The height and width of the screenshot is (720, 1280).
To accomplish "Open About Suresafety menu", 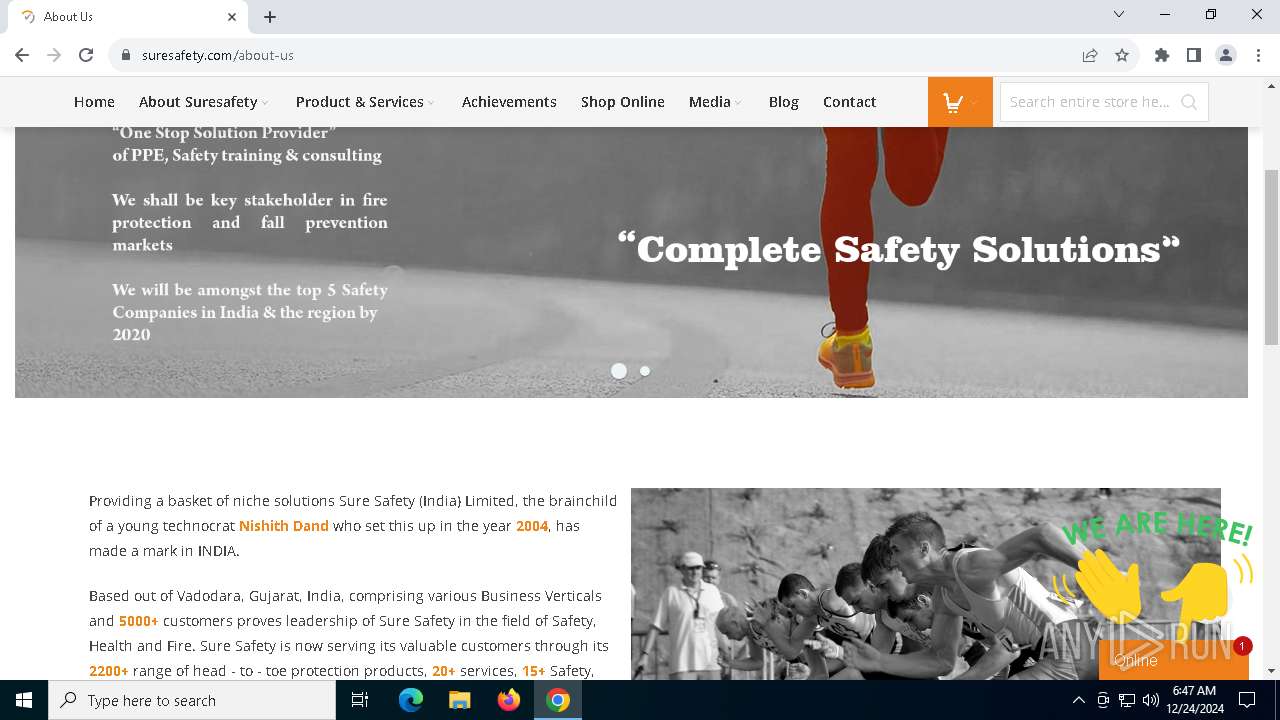I will point(198,102).
